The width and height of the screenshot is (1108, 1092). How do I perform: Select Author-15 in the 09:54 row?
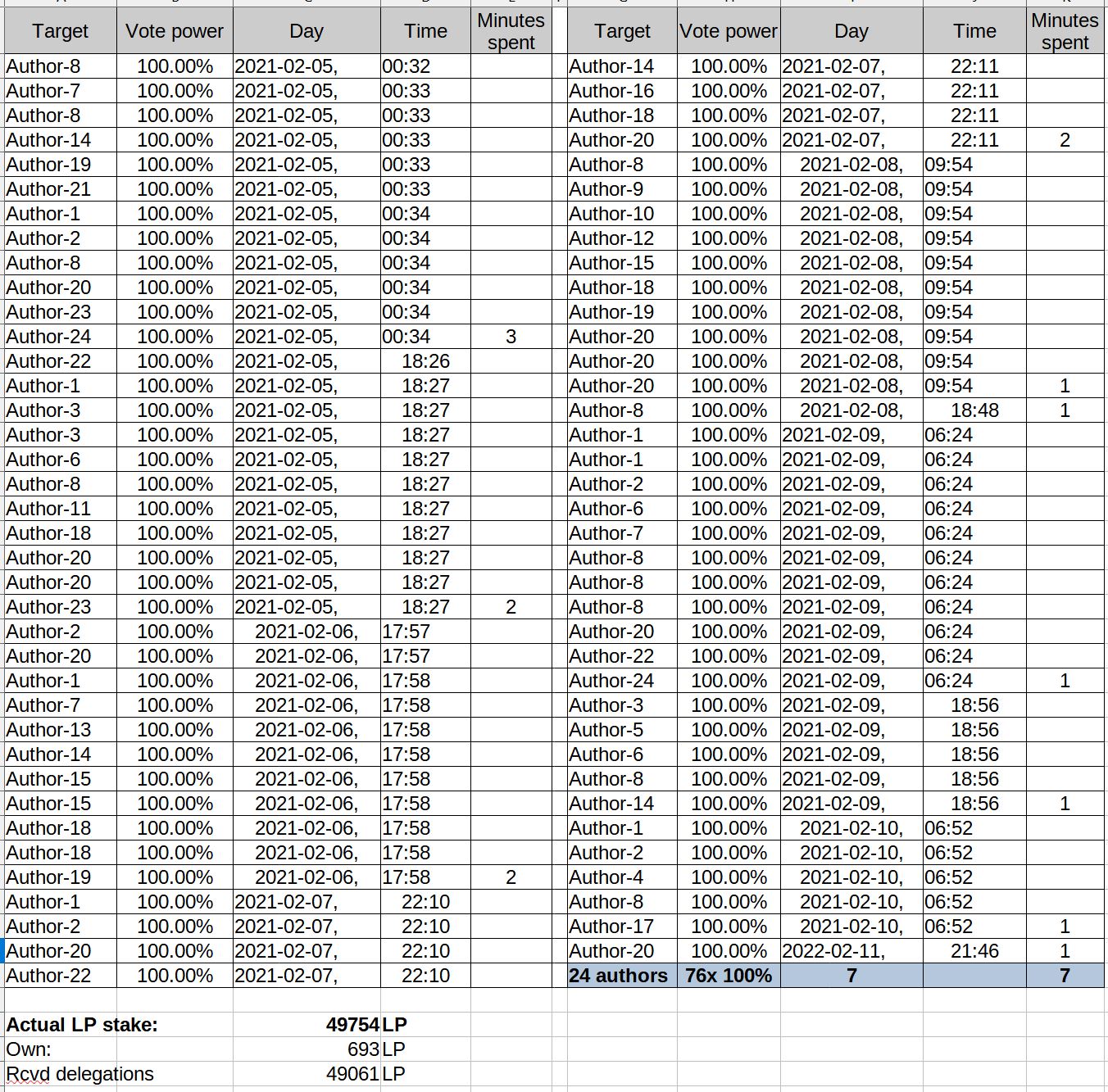pos(622,263)
